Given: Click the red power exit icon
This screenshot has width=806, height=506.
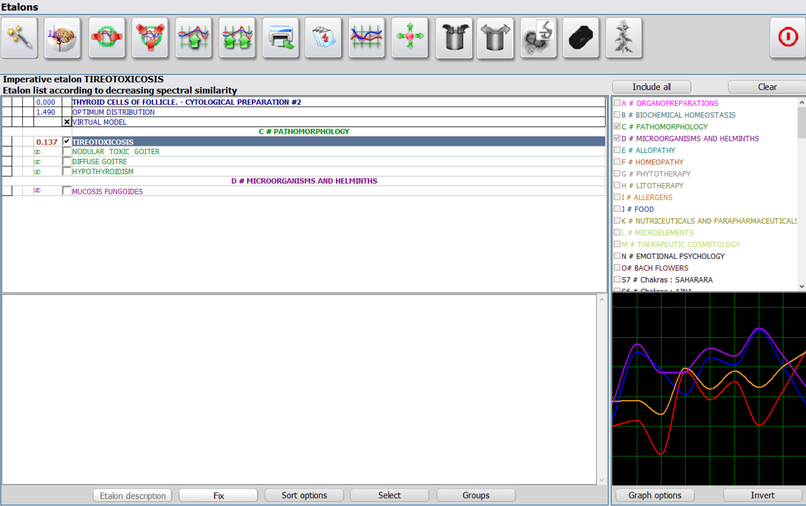Looking at the screenshot, I should [783, 38].
